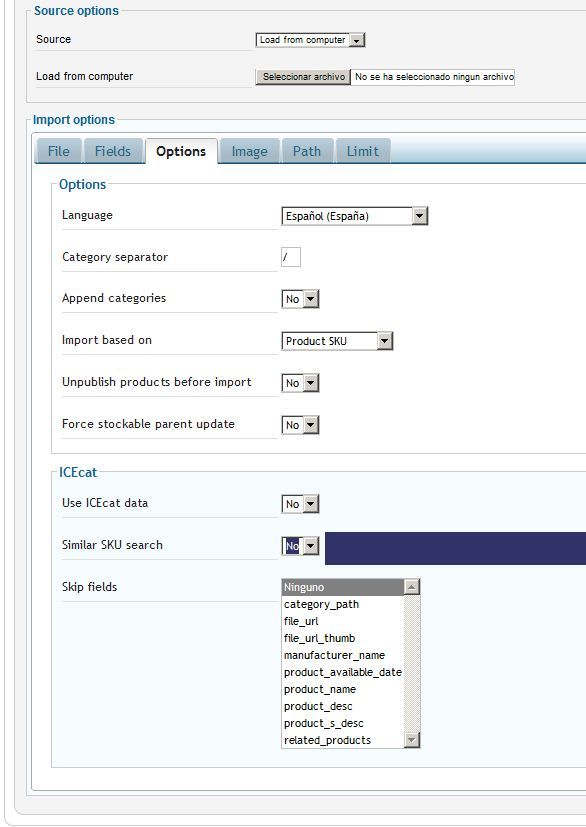This screenshot has height=827, width=586.
Task: Click the Category separator input field
Action: click(291, 257)
